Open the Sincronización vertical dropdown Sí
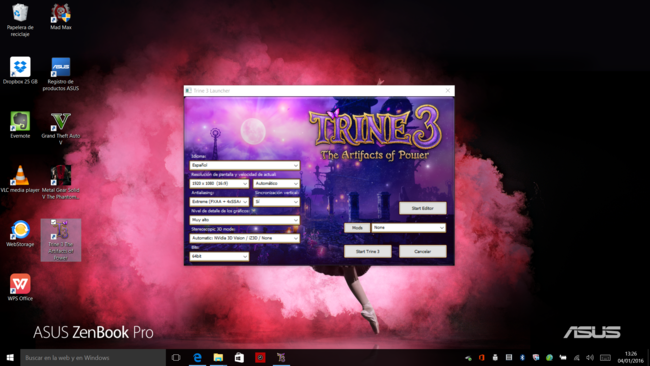Screen dimensions: 650x366 click(x=276, y=202)
